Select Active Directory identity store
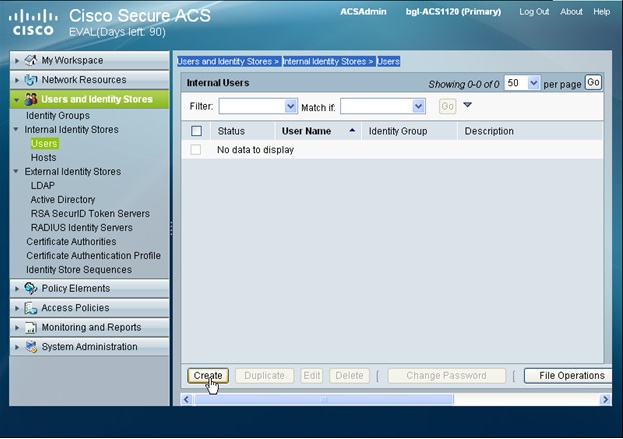The height and width of the screenshot is (439, 623). [x=63, y=199]
